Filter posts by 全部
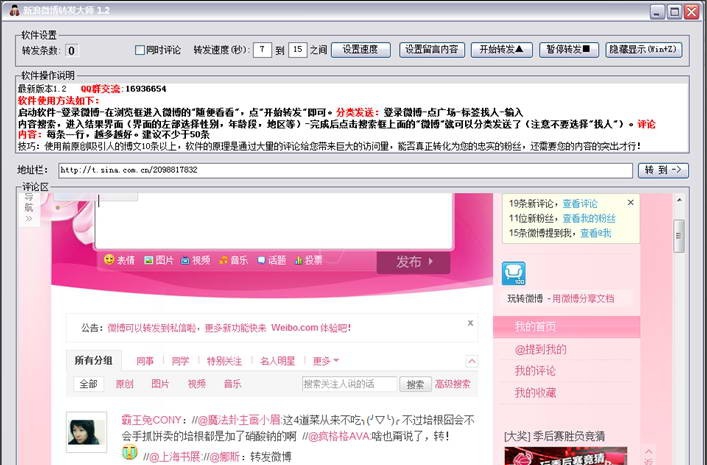This screenshot has width=707, height=465. click(x=88, y=384)
